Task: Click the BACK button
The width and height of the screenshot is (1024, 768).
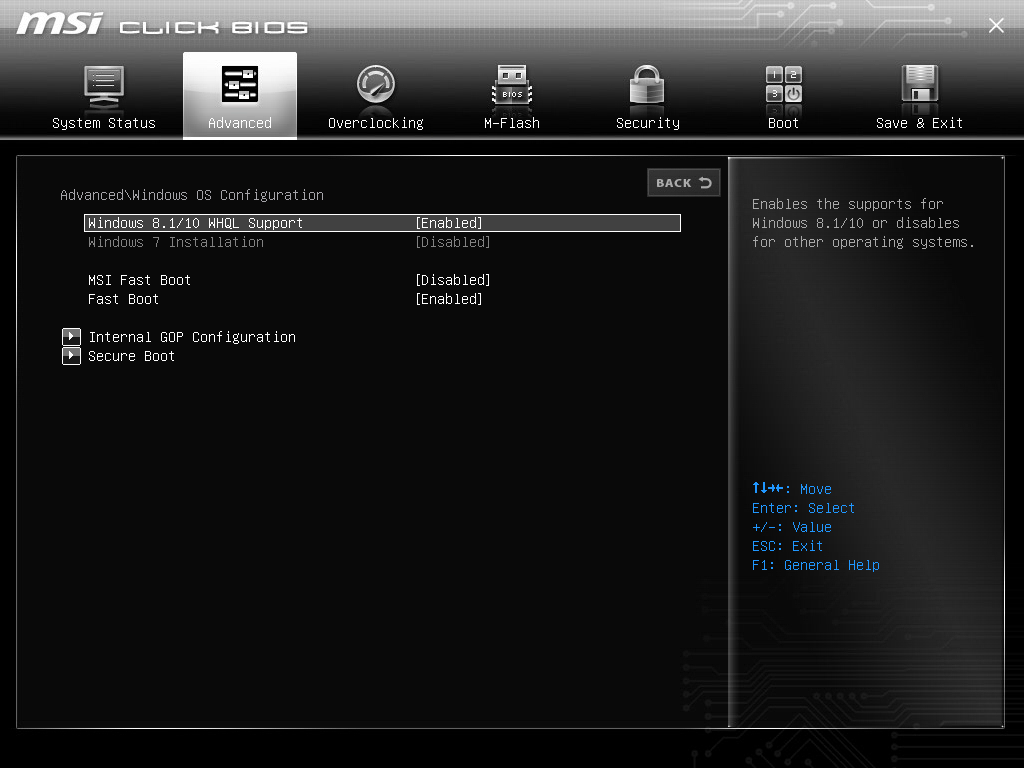Action: coord(684,183)
